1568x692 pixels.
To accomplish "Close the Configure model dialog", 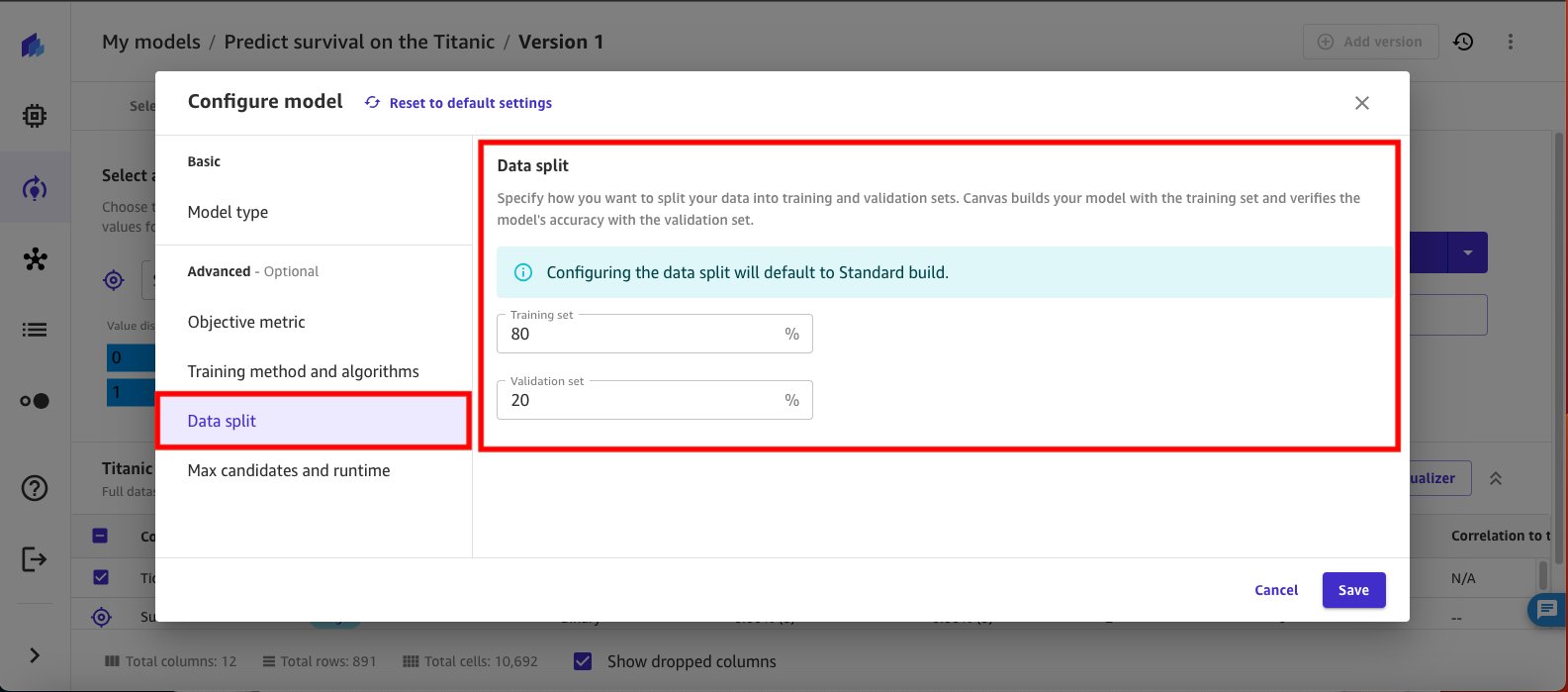I will click(x=1362, y=103).
